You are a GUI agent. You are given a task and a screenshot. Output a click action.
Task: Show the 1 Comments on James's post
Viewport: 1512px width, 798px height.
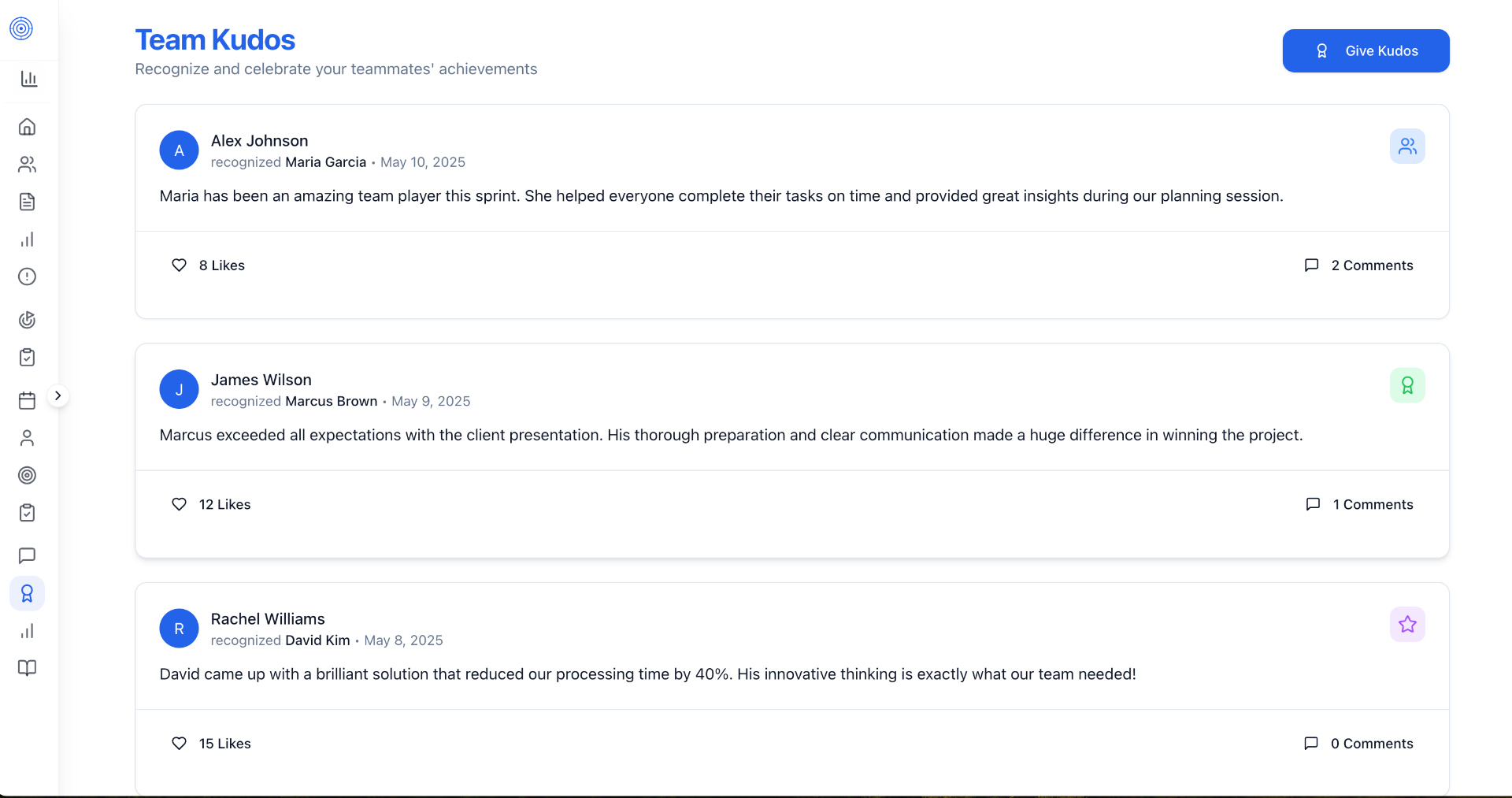[1359, 504]
